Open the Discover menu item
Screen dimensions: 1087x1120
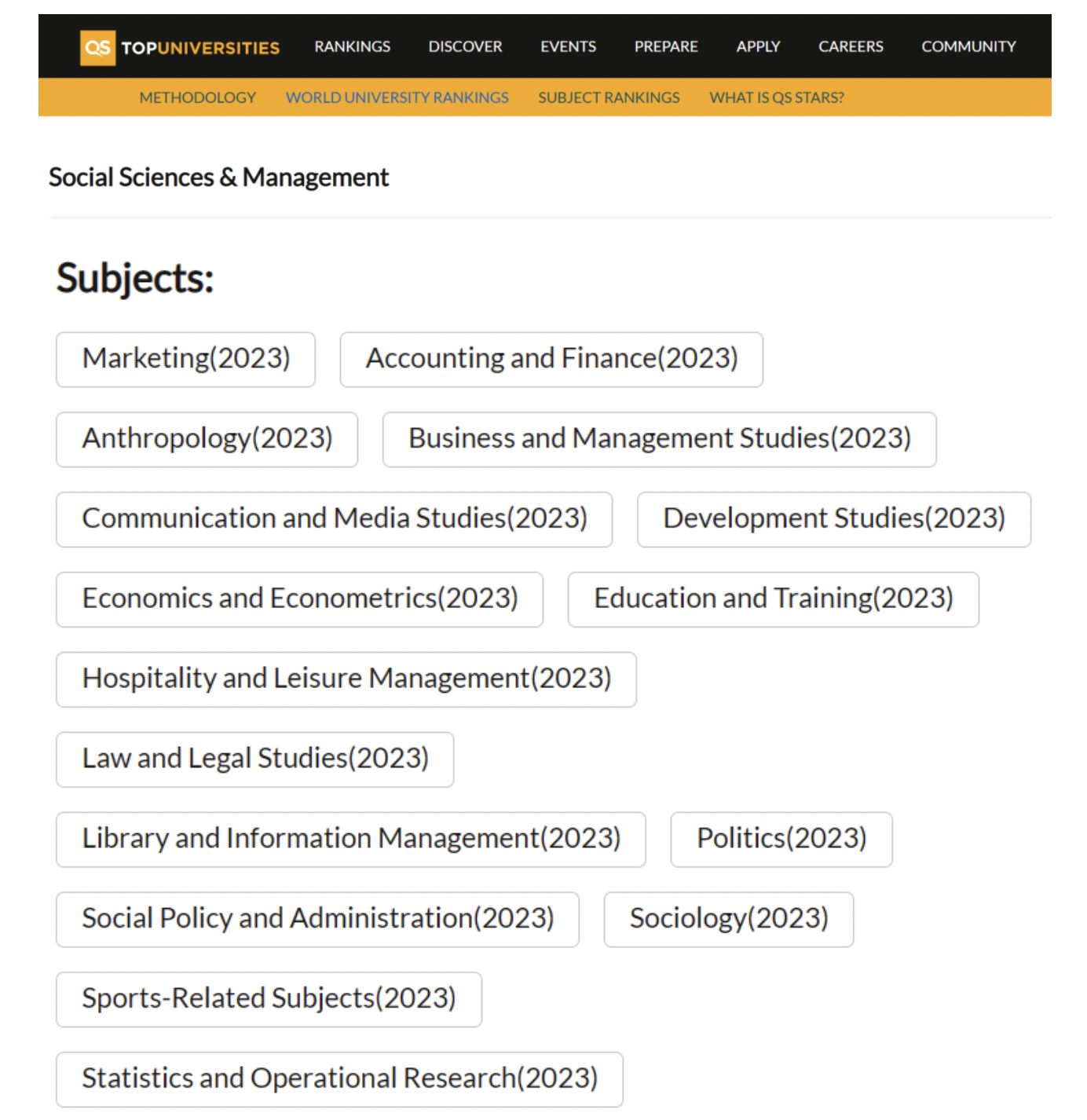coord(465,46)
